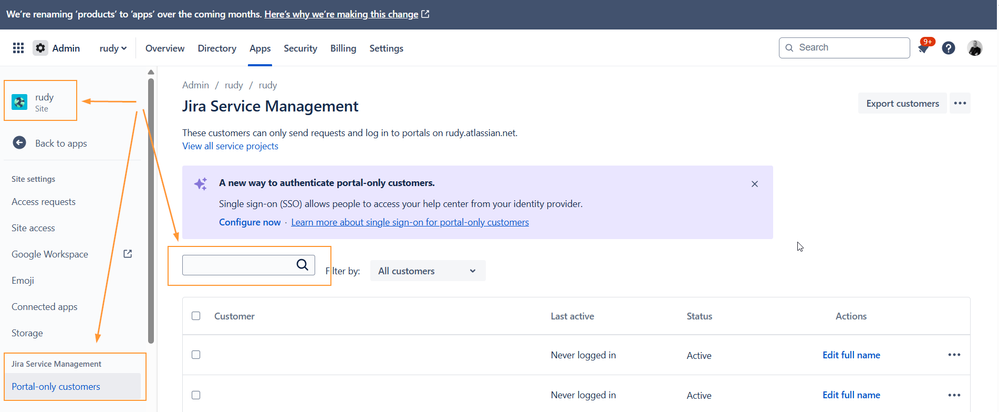The width and height of the screenshot is (999, 412).
Task: Click the Status column header
Action: (x=700, y=316)
